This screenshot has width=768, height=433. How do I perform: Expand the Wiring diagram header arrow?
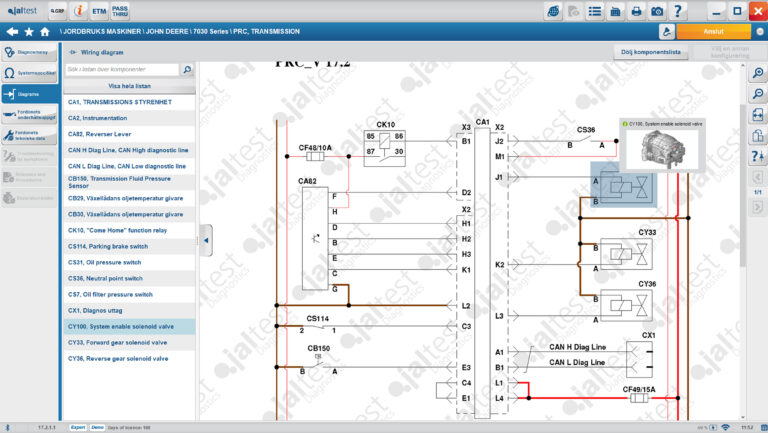(73, 52)
